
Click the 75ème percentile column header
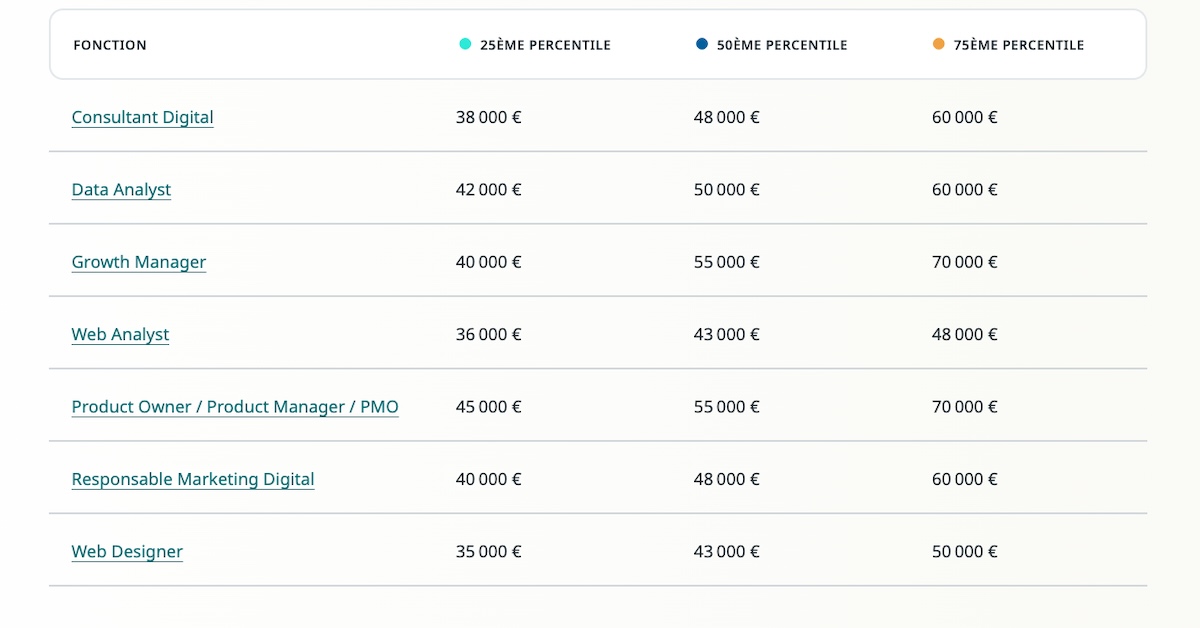pos(1019,45)
